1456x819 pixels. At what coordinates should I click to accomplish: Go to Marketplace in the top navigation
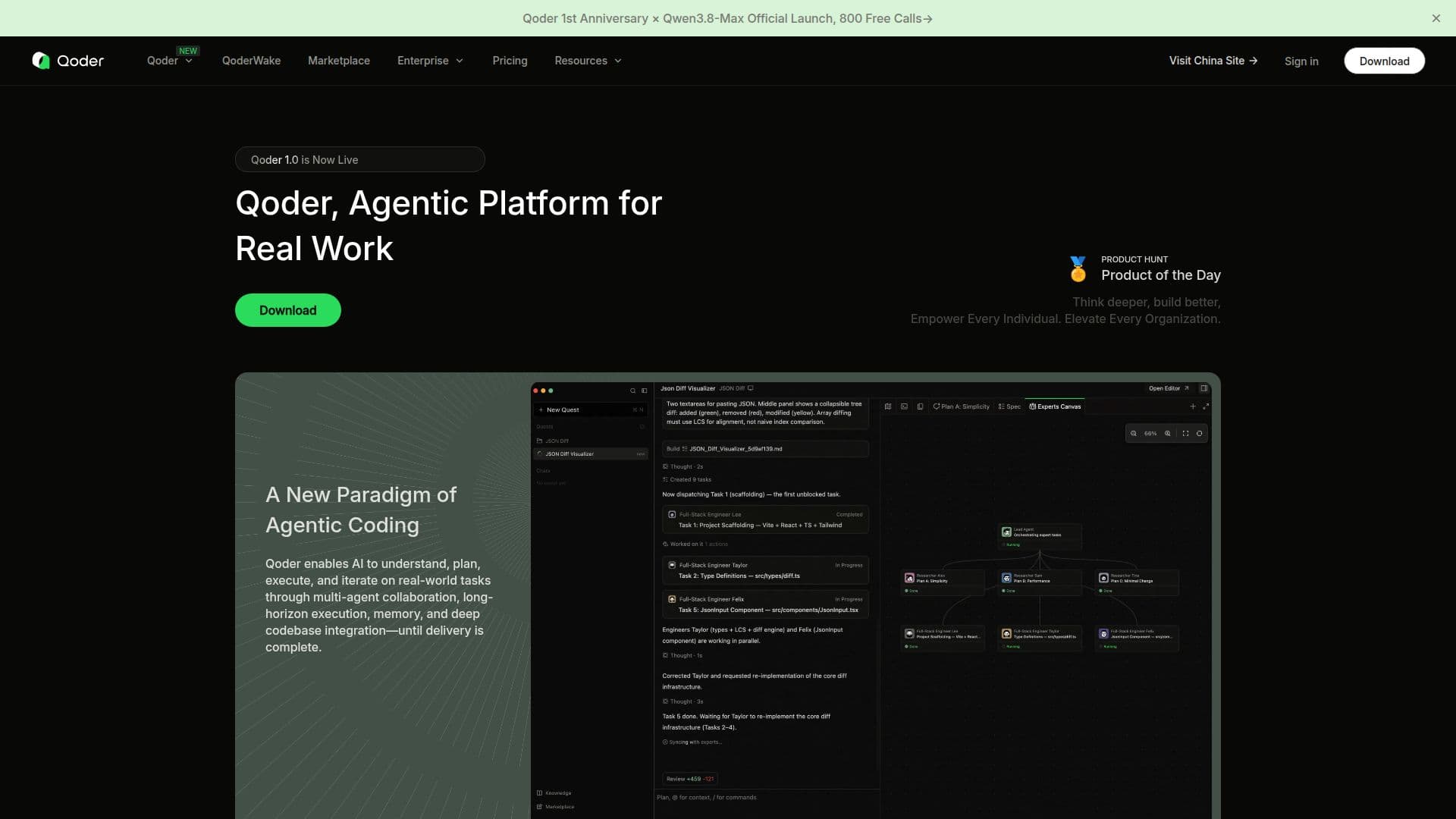click(x=339, y=61)
